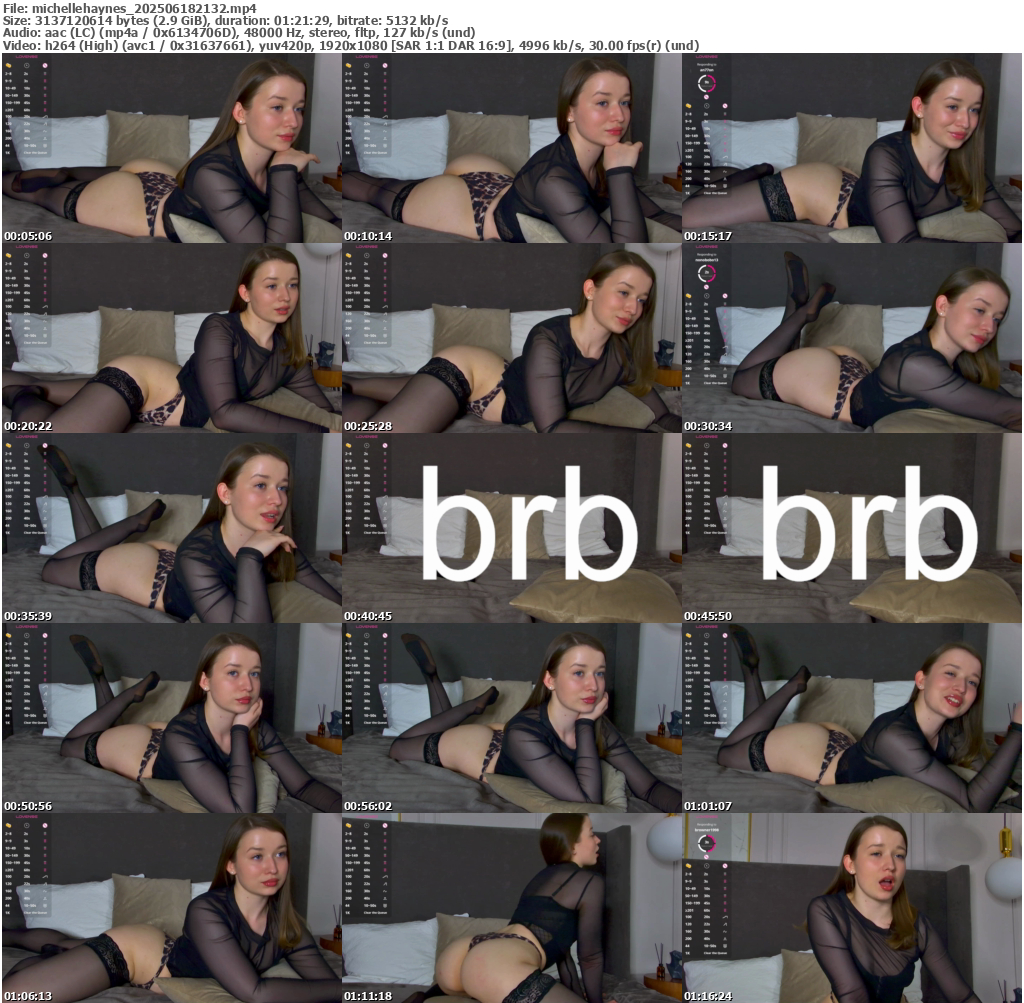Image resolution: width=1024 pixels, height=1003 pixels.
Task: Click the circular countdown timer in 00:15:17 frame
Action: tap(706, 82)
